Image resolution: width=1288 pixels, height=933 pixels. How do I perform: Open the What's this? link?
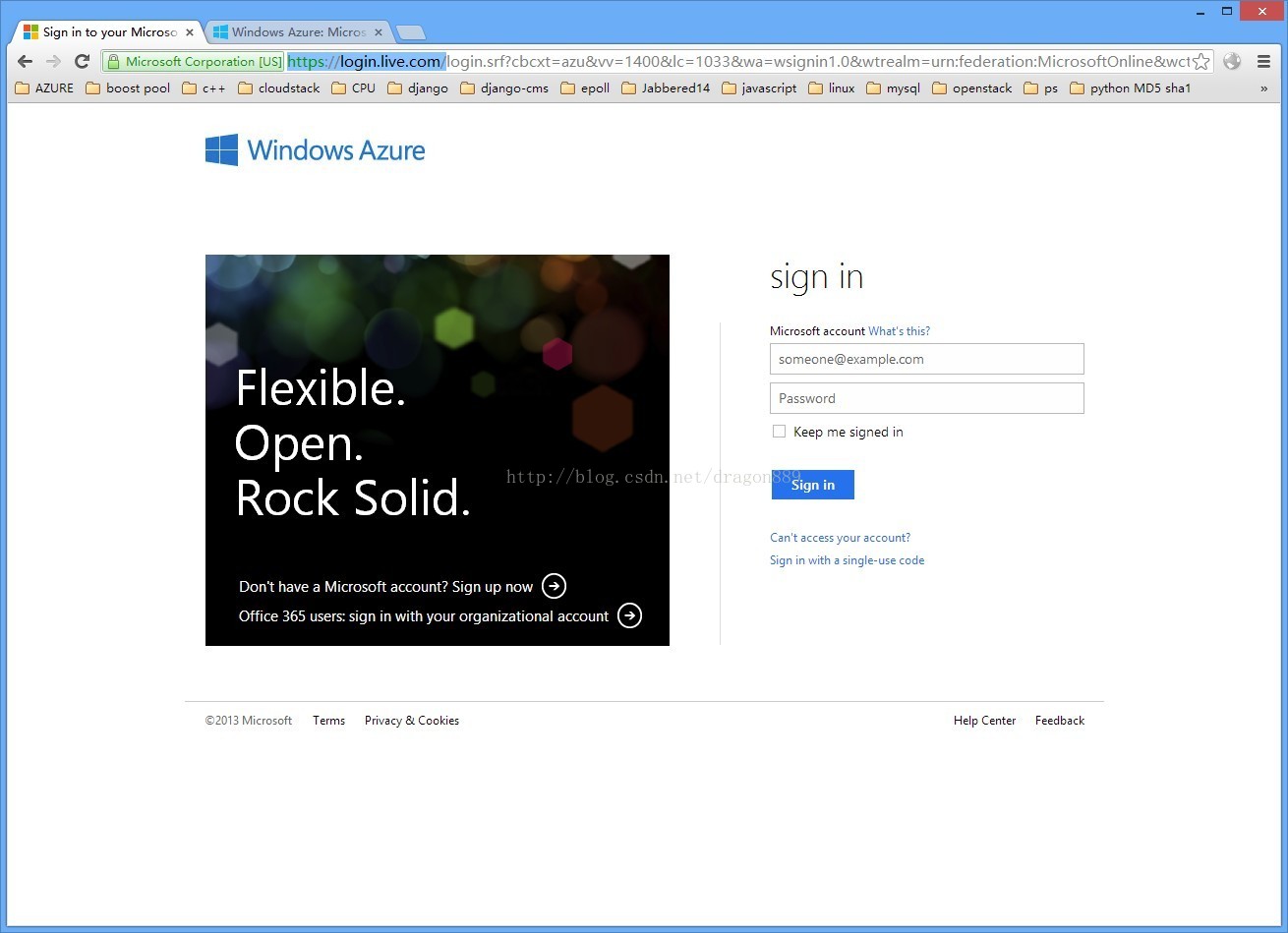click(x=899, y=331)
